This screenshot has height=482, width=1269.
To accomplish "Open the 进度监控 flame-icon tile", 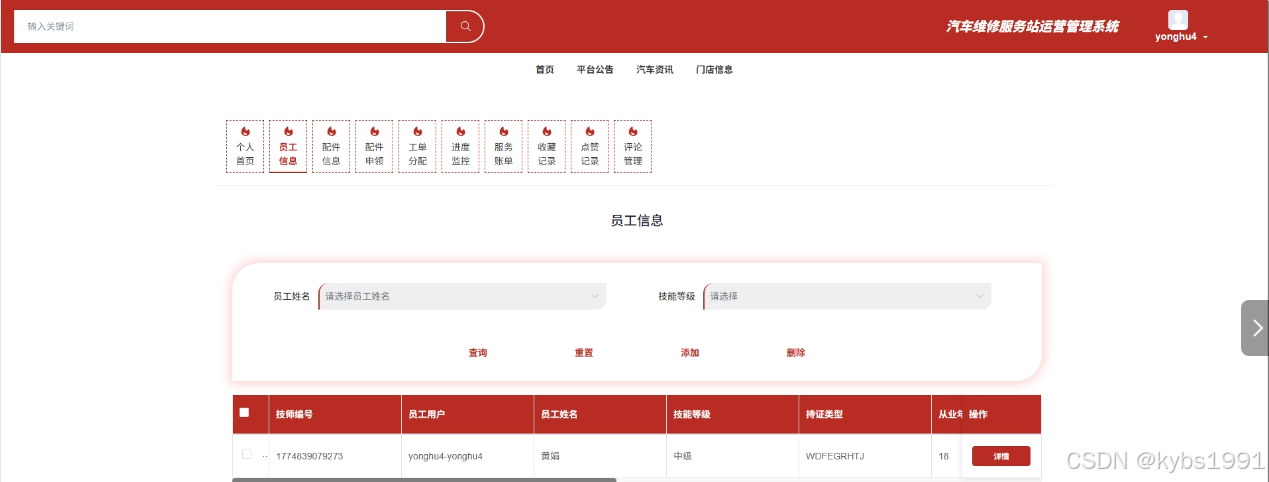I will (460, 146).
